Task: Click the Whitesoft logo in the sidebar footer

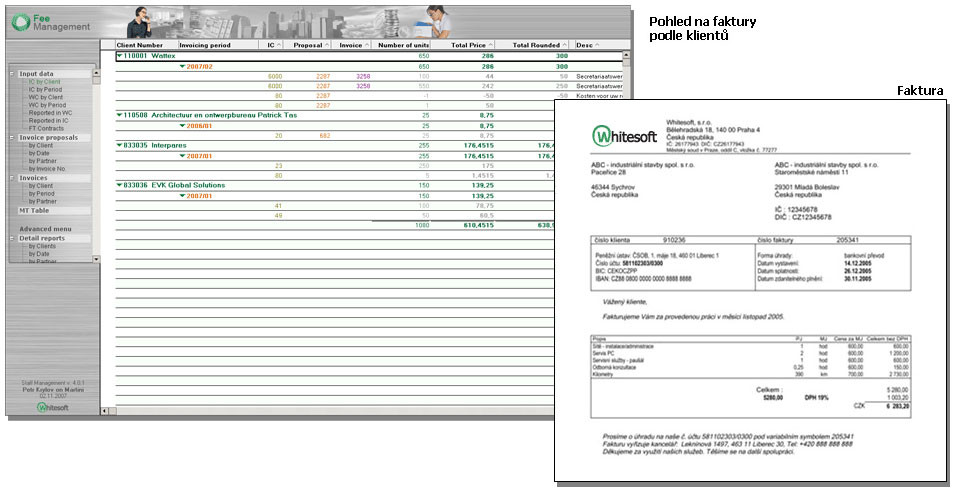Action: (x=51, y=407)
